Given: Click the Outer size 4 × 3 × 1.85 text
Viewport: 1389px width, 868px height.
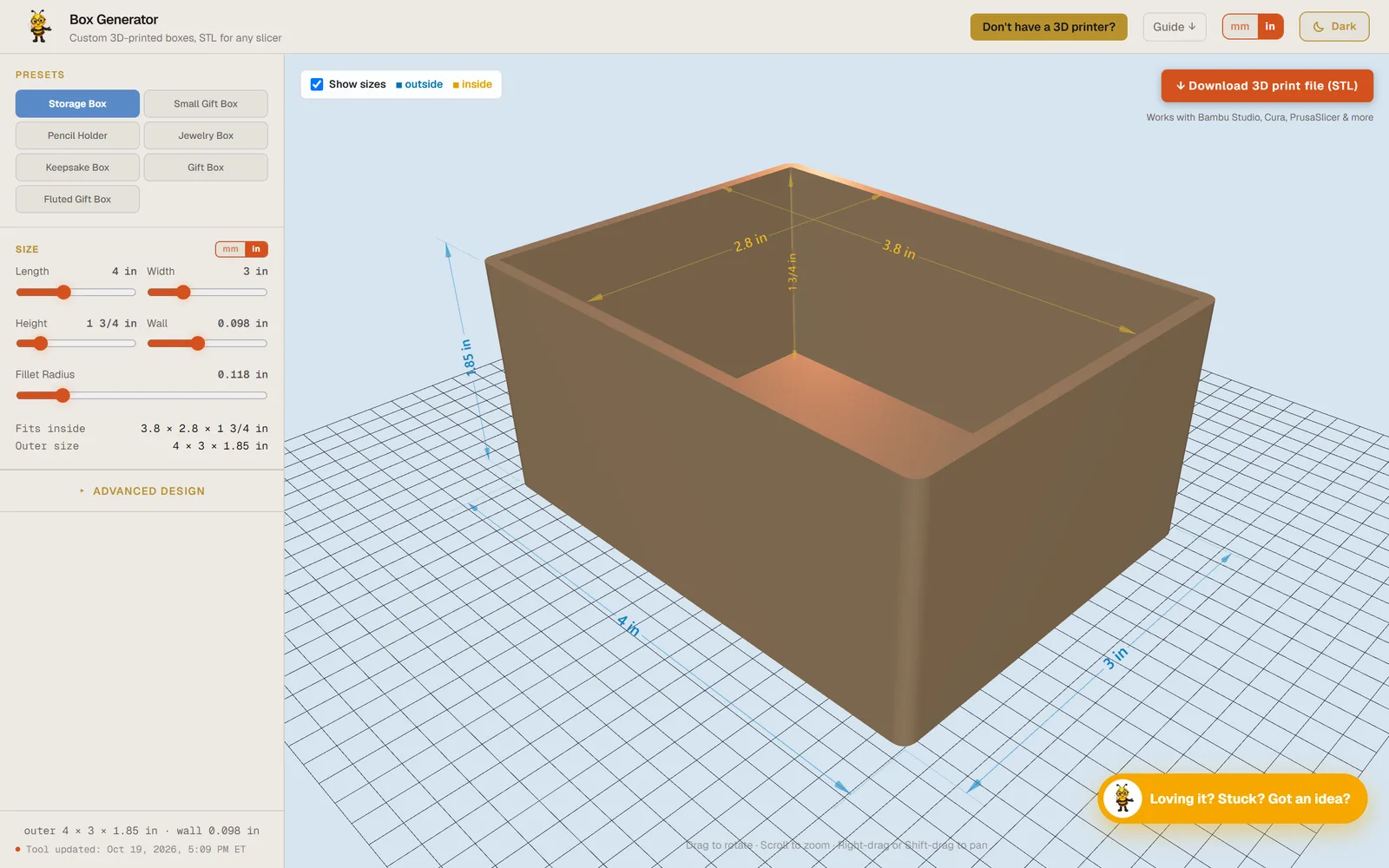Looking at the screenshot, I should [220, 446].
